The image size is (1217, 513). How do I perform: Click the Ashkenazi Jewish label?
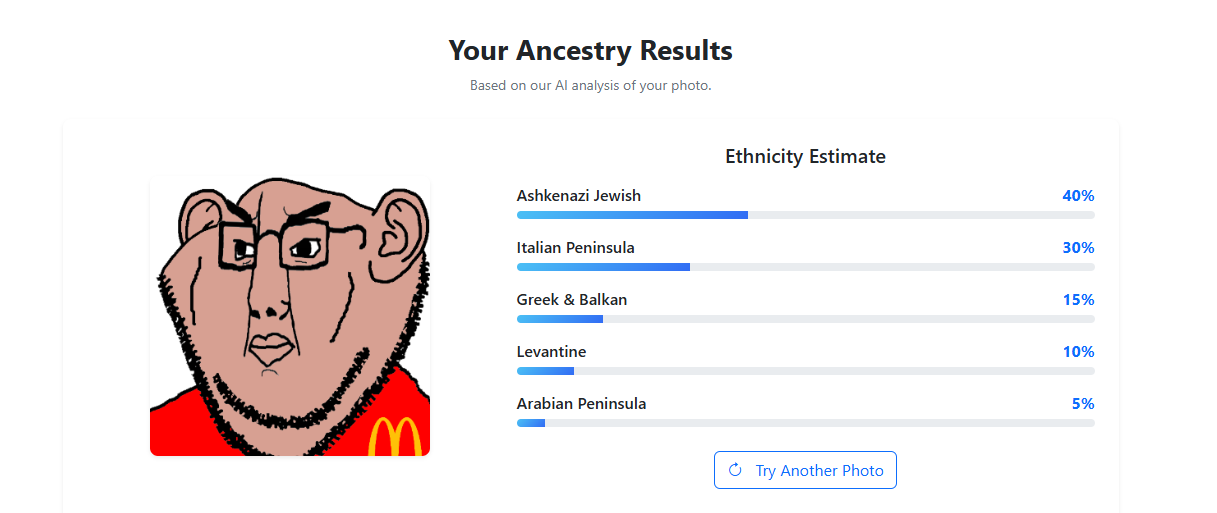point(579,196)
